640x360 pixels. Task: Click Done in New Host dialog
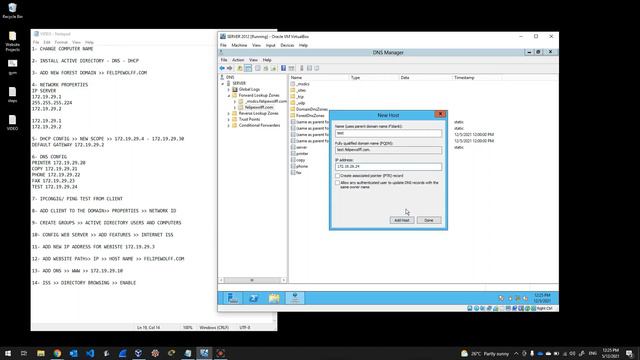[x=429, y=220]
